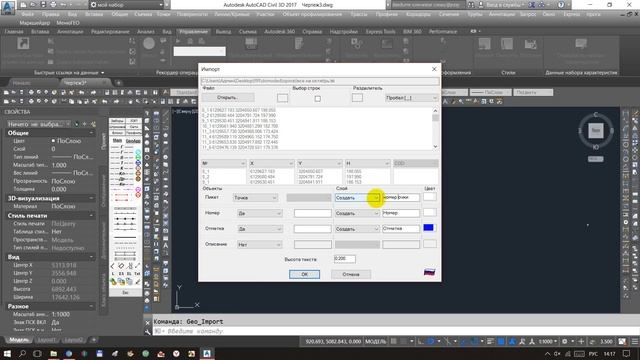
Task: Close the Импорт dialog
Action: [434, 69]
